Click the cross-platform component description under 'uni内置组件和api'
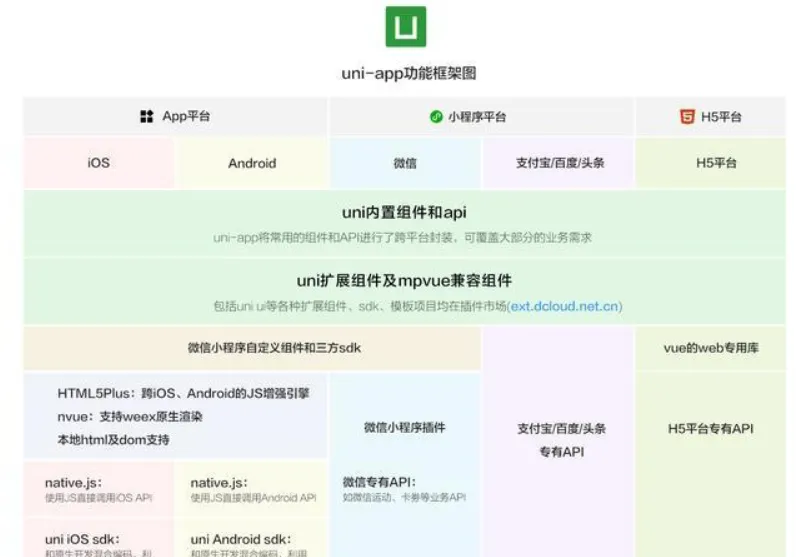Viewport: 803px width, 557px height. coord(403,238)
